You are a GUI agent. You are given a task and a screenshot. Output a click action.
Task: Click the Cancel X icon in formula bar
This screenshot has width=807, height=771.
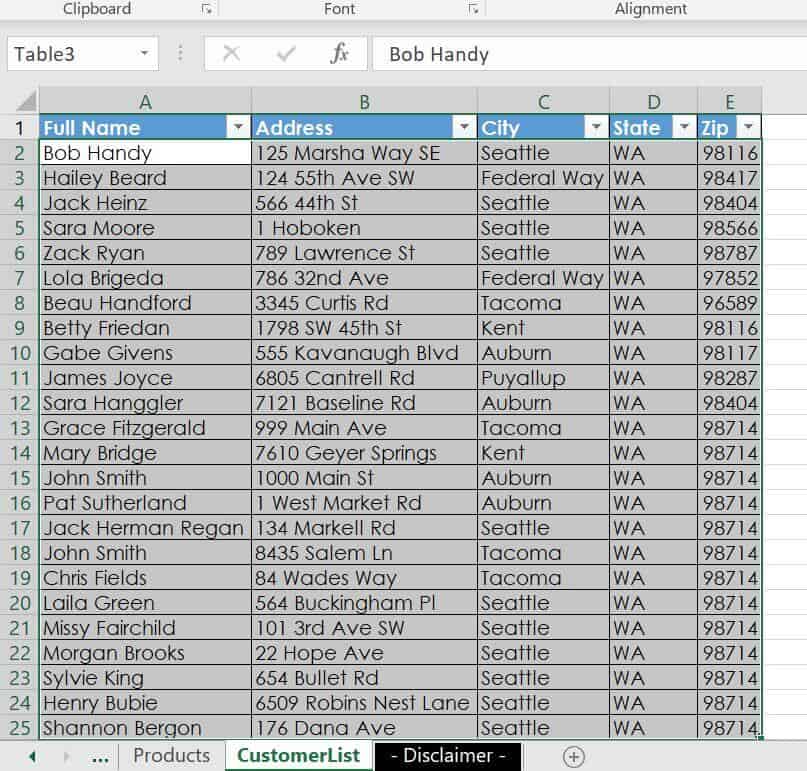click(232, 54)
